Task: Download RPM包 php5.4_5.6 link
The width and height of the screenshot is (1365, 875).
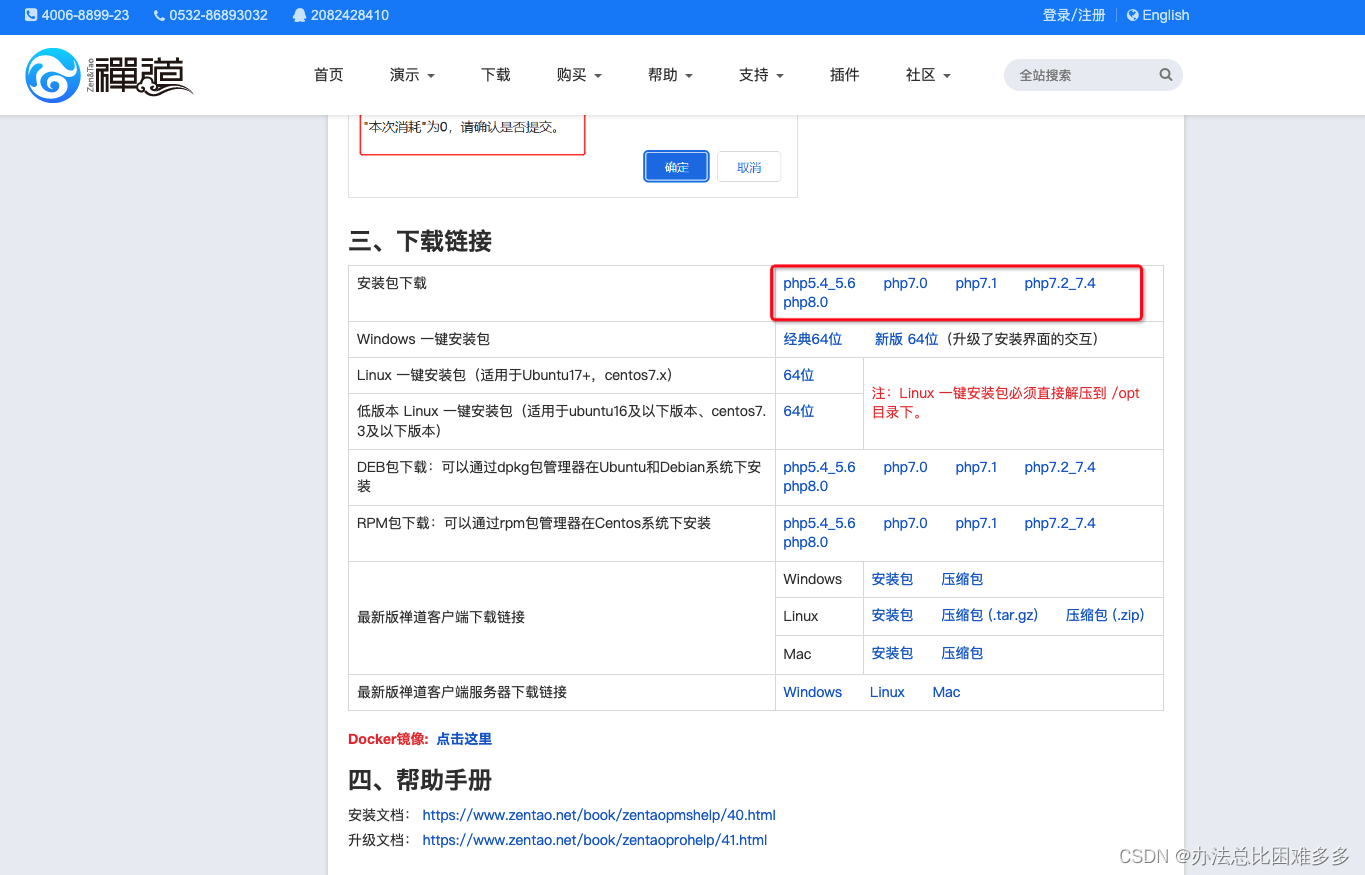Action: pyautogui.click(x=819, y=523)
